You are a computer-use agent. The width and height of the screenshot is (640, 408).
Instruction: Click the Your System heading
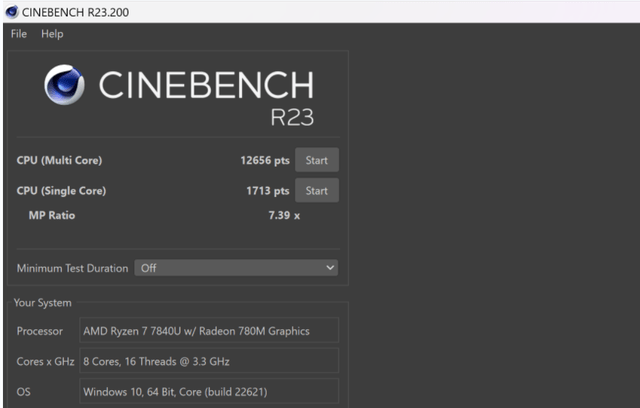coord(42,303)
